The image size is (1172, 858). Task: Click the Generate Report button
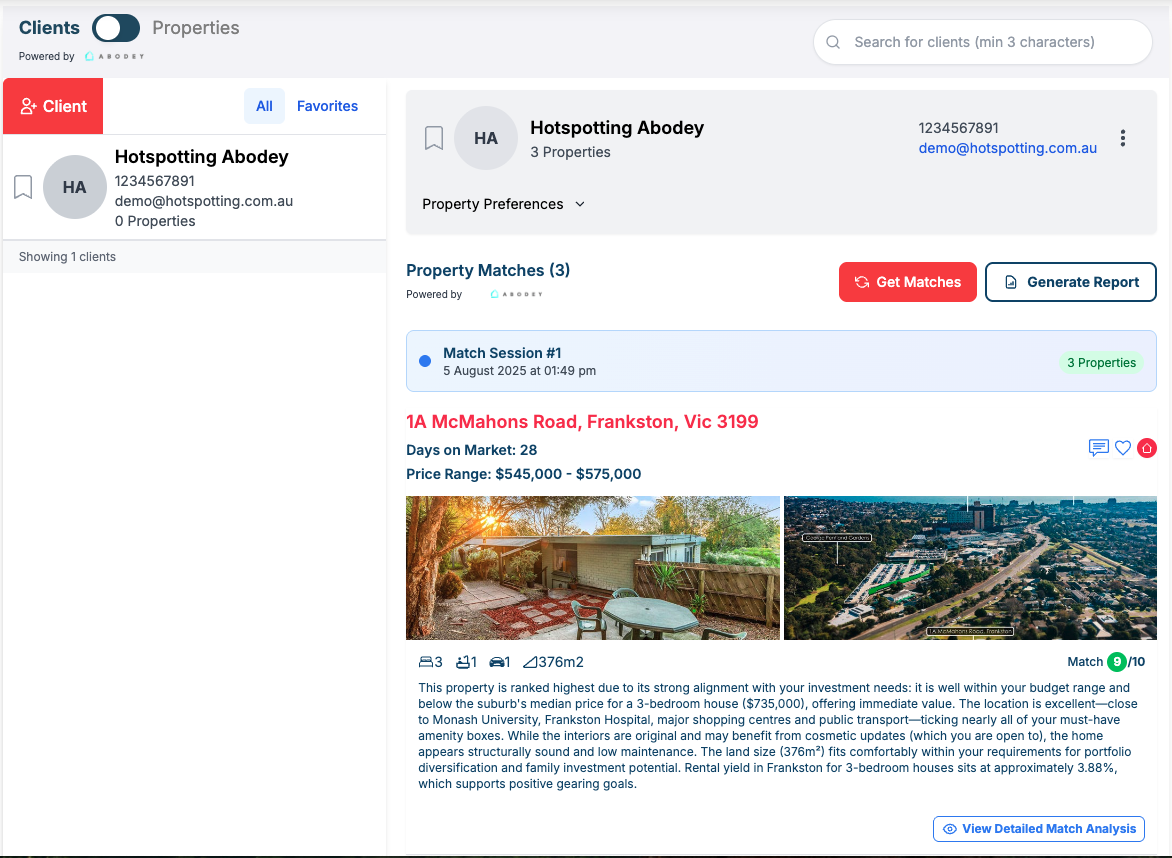[1070, 282]
